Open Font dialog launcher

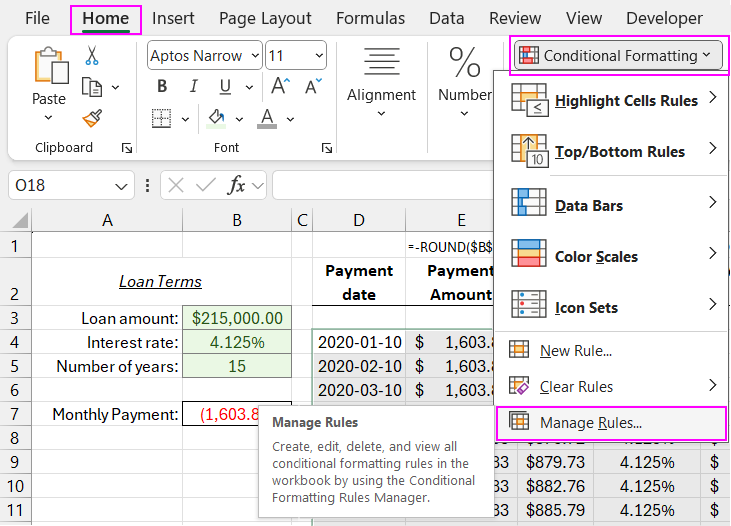pyautogui.click(x=327, y=148)
